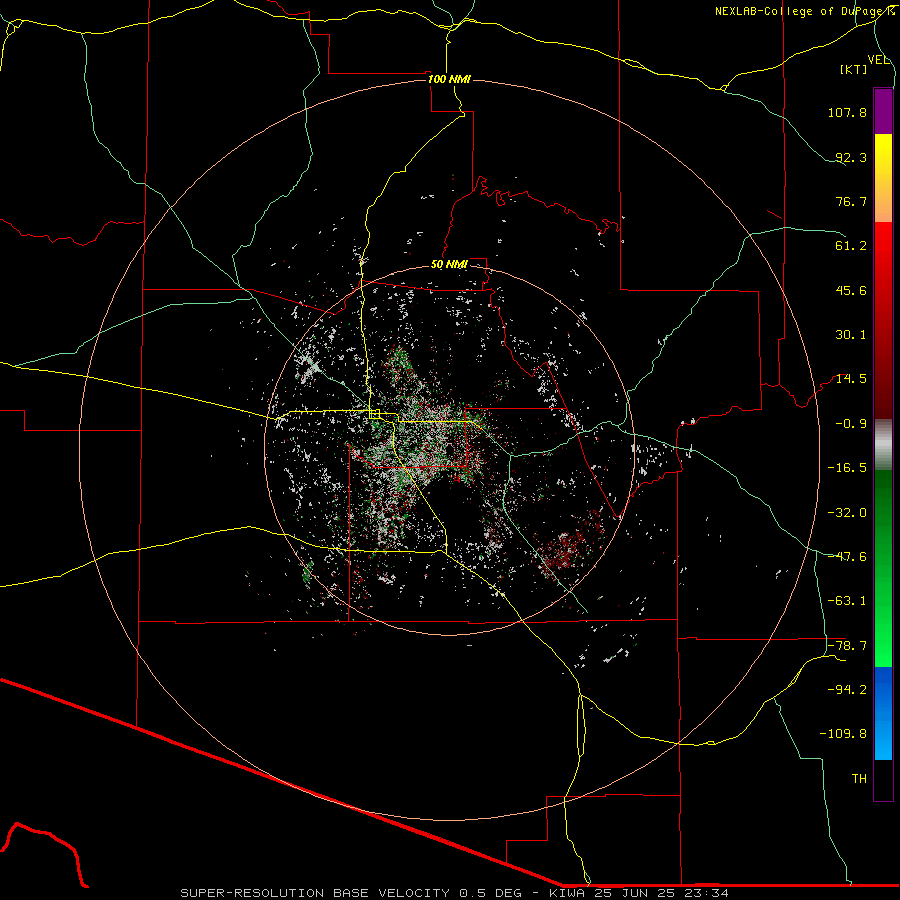The width and height of the screenshot is (900, 900).
Task: Select the blue segment of the color bar
Action: (883, 713)
